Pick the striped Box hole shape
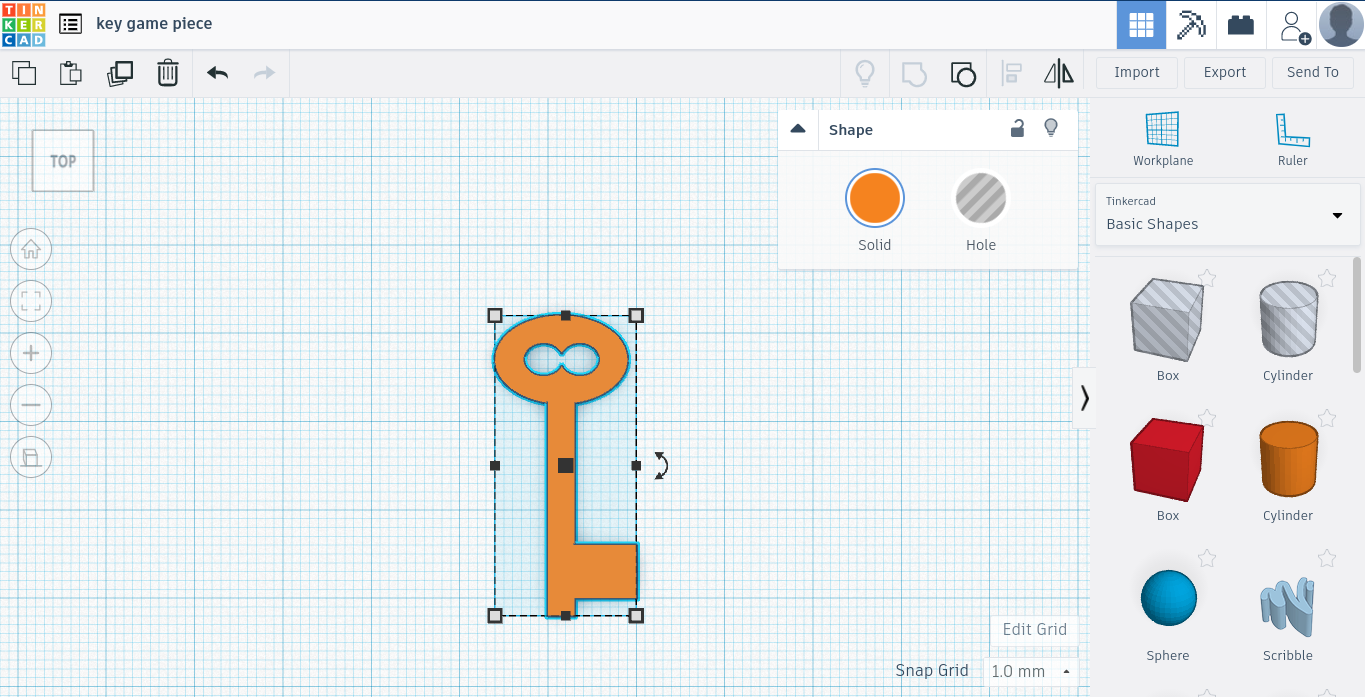This screenshot has height=697, width=1365. point(1167,320)
